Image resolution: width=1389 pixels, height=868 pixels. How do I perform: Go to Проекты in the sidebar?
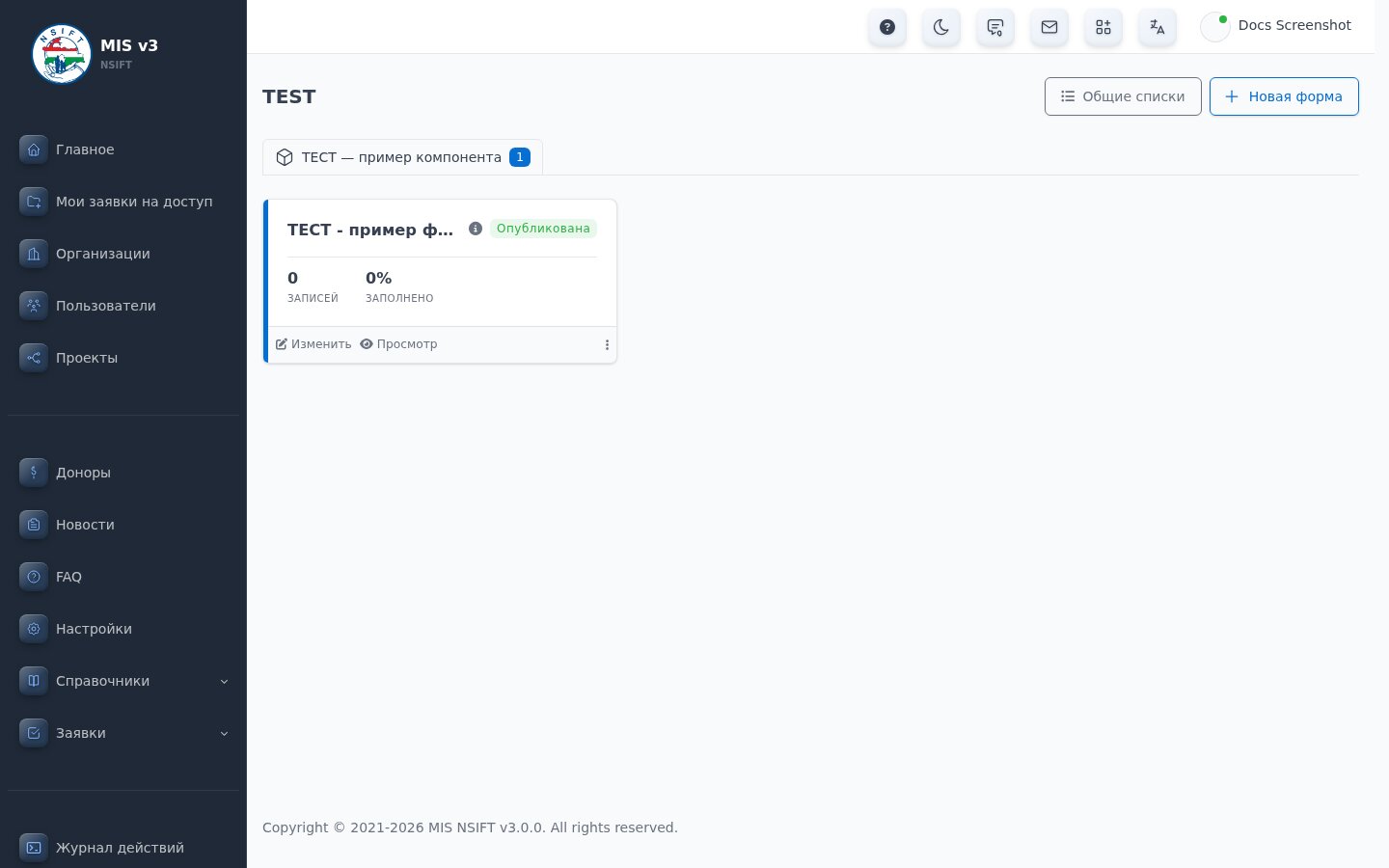pyautogui.click(x=123, y=358)
